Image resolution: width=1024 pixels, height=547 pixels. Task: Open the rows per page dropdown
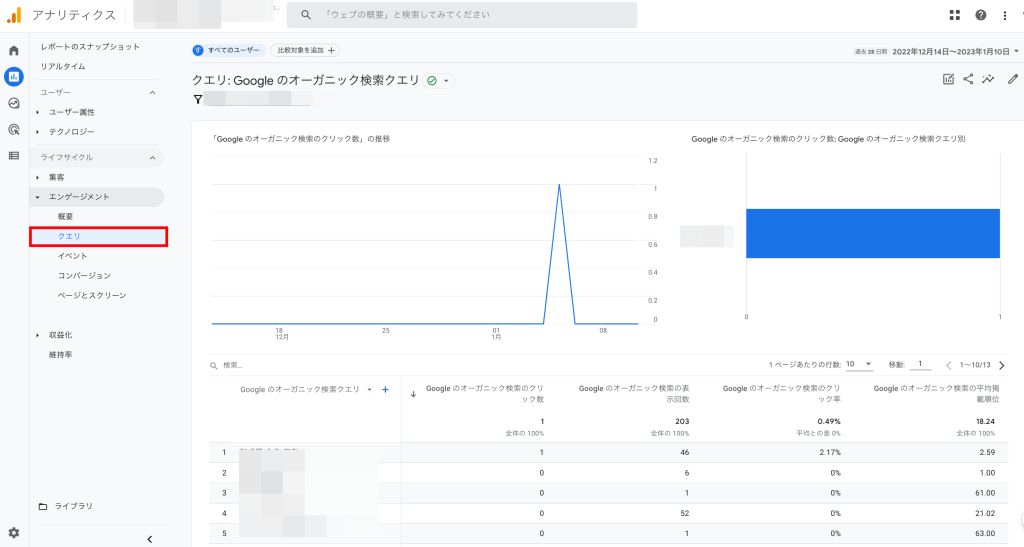(x=859, y=364)
